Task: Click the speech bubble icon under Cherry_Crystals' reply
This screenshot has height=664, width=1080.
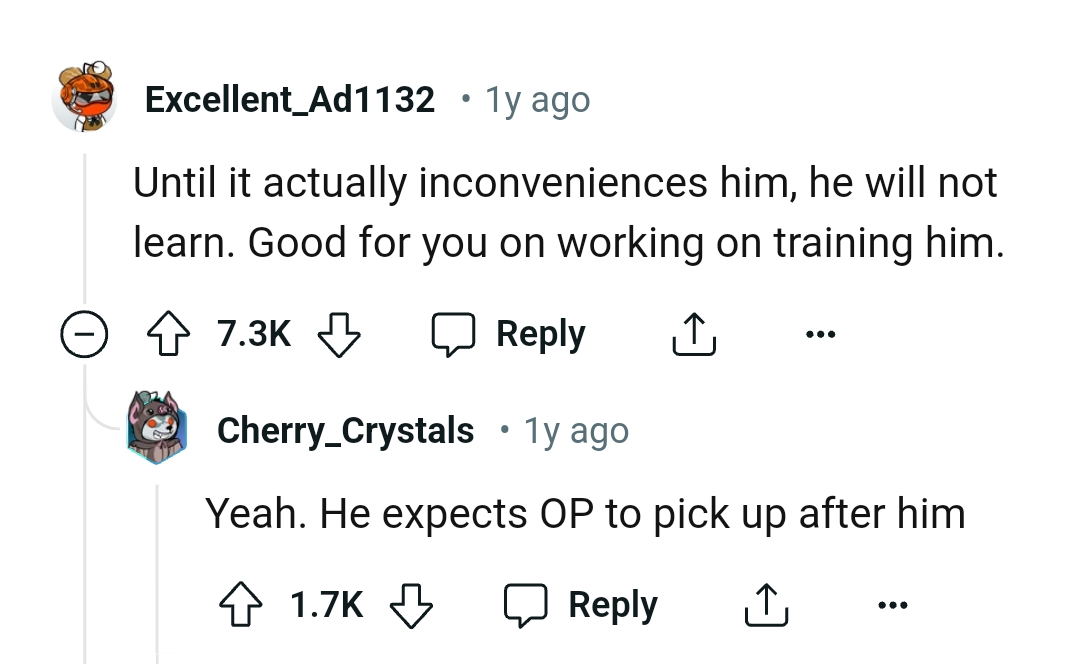Action: tap(525, 605)
